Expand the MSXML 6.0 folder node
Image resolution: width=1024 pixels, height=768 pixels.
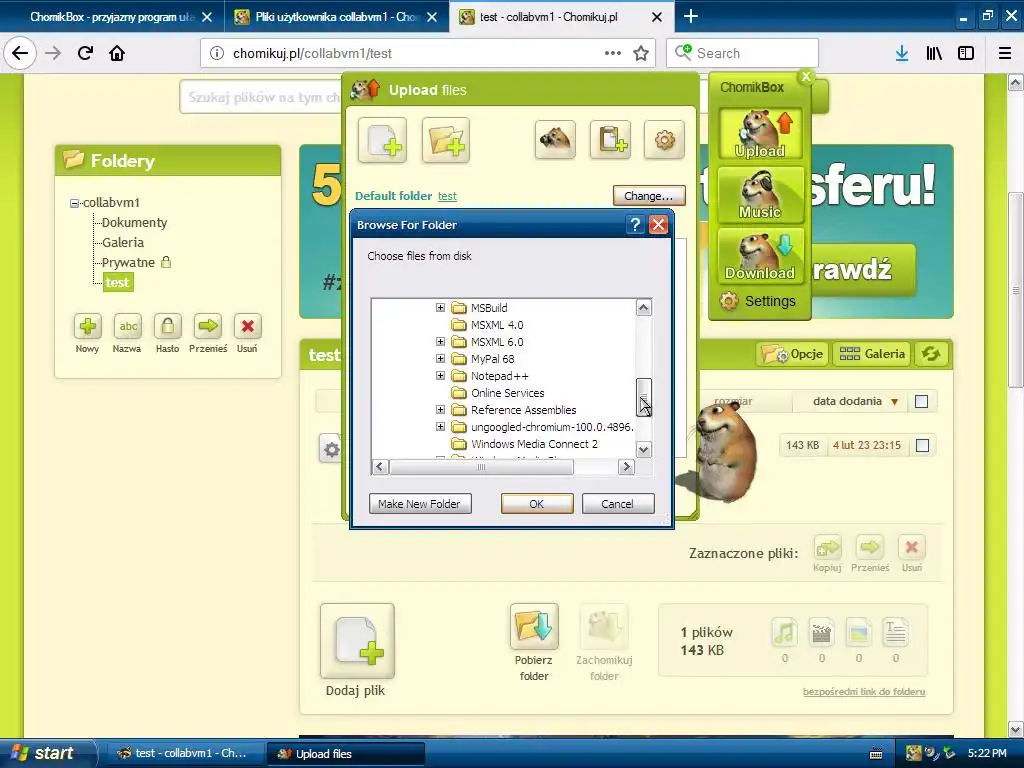pyautogui.click(x=440, y=342)
